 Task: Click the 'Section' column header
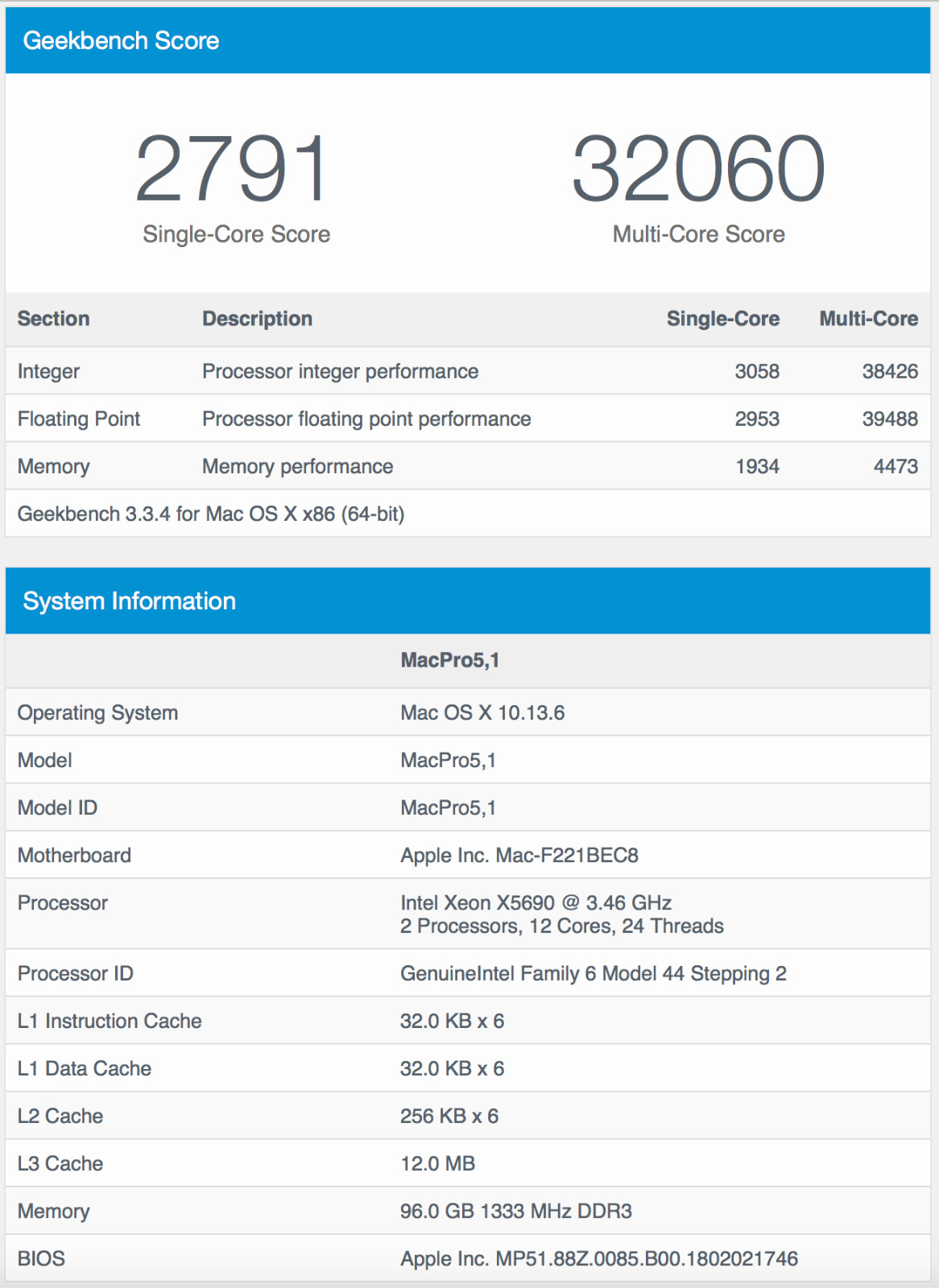[x=53, y=319]
